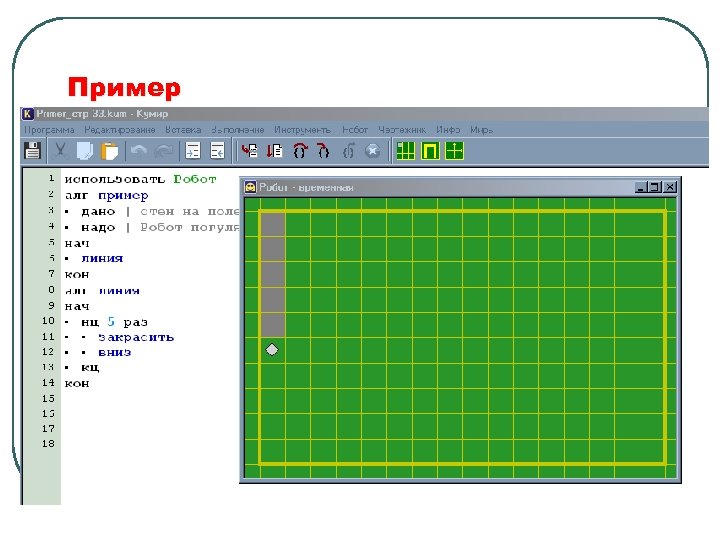Click line number 18 in the gutter
The height and width of the screenshot is (540, 720).
48,444
